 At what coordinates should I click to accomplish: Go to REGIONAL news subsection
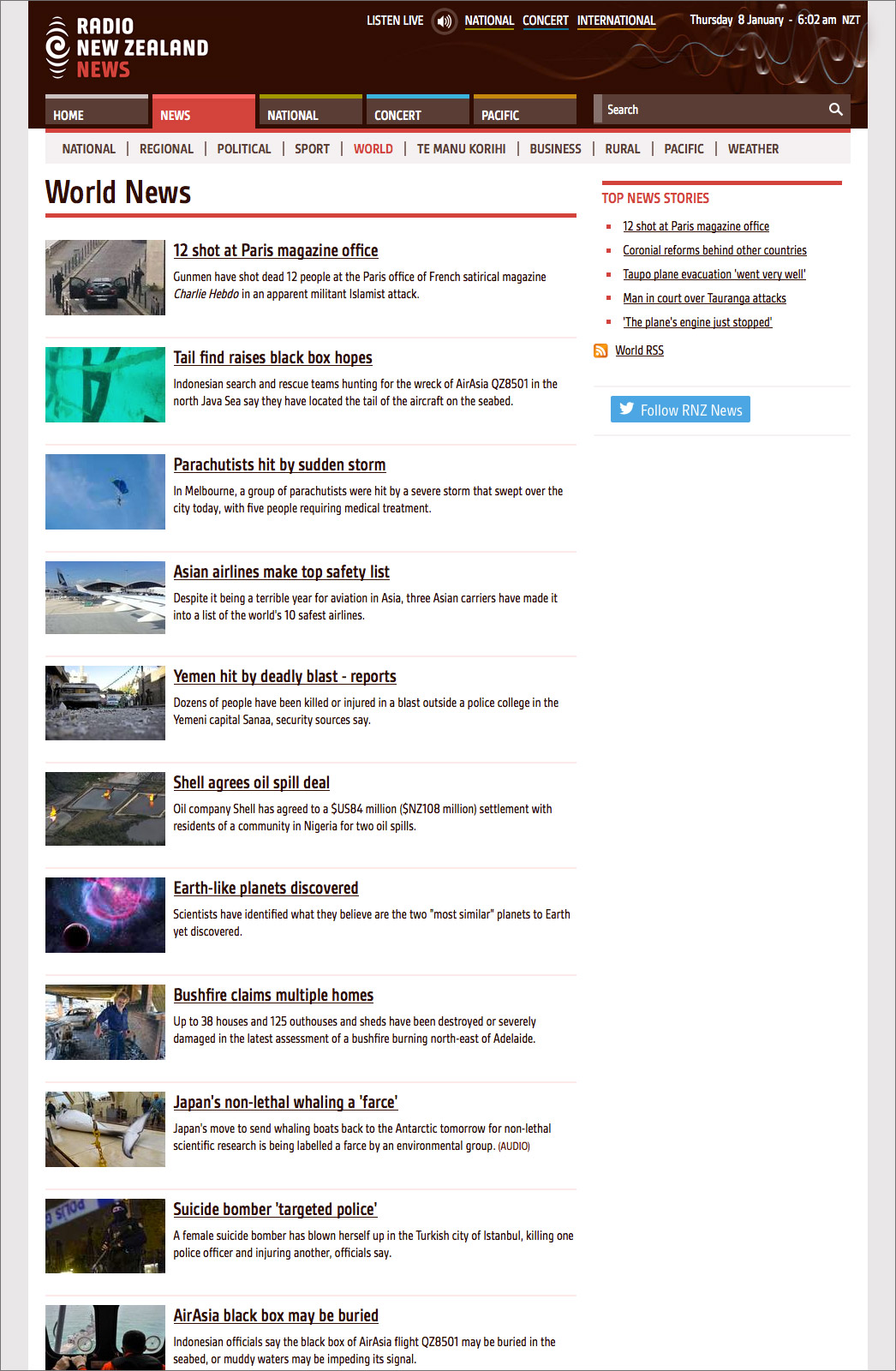pyautogui.click(x=166, y=149)
